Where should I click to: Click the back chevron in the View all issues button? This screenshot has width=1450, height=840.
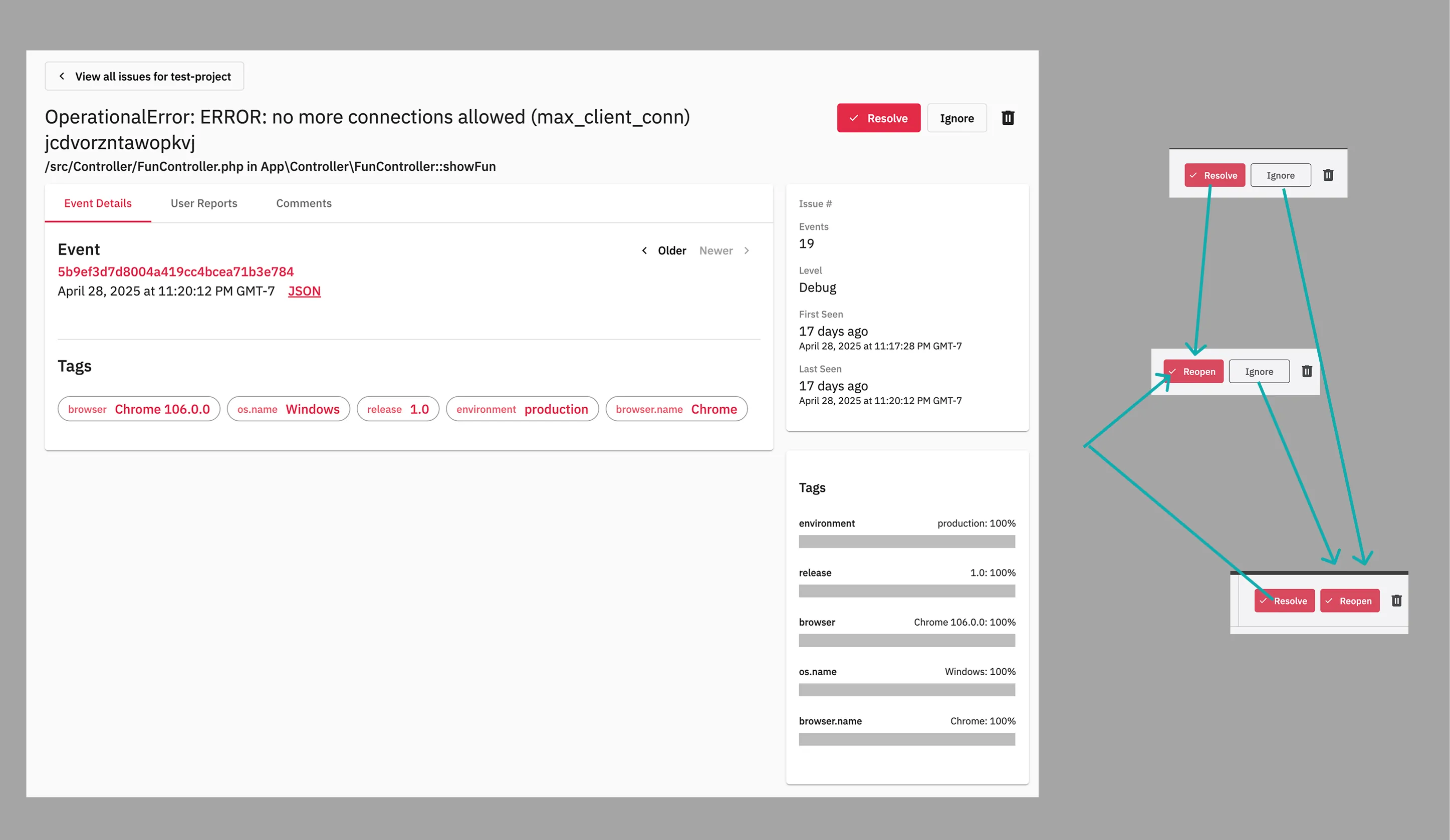(62, 76)
